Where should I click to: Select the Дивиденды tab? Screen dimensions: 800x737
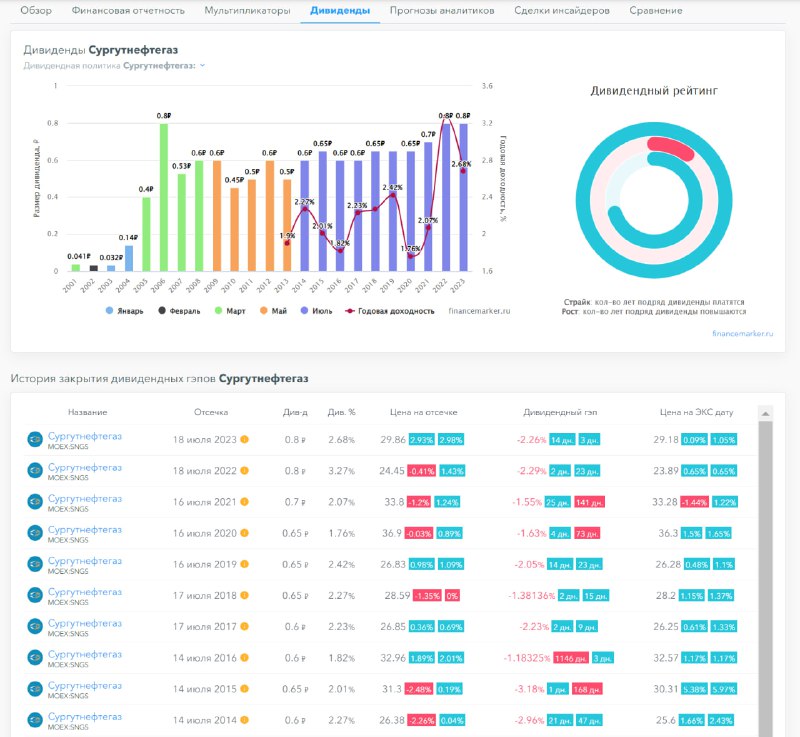(340, 10)
